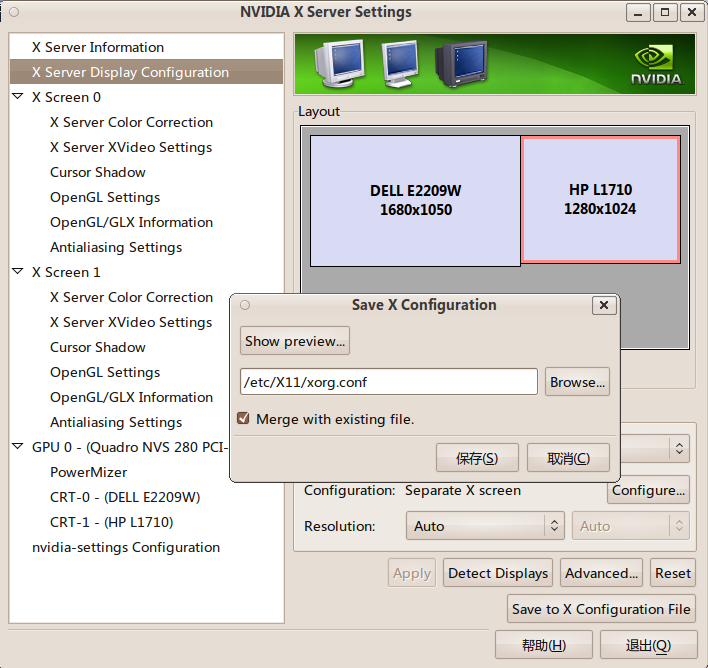
Task: Click the 退出(Q) quit button
Action: click(x=648, y=645)
